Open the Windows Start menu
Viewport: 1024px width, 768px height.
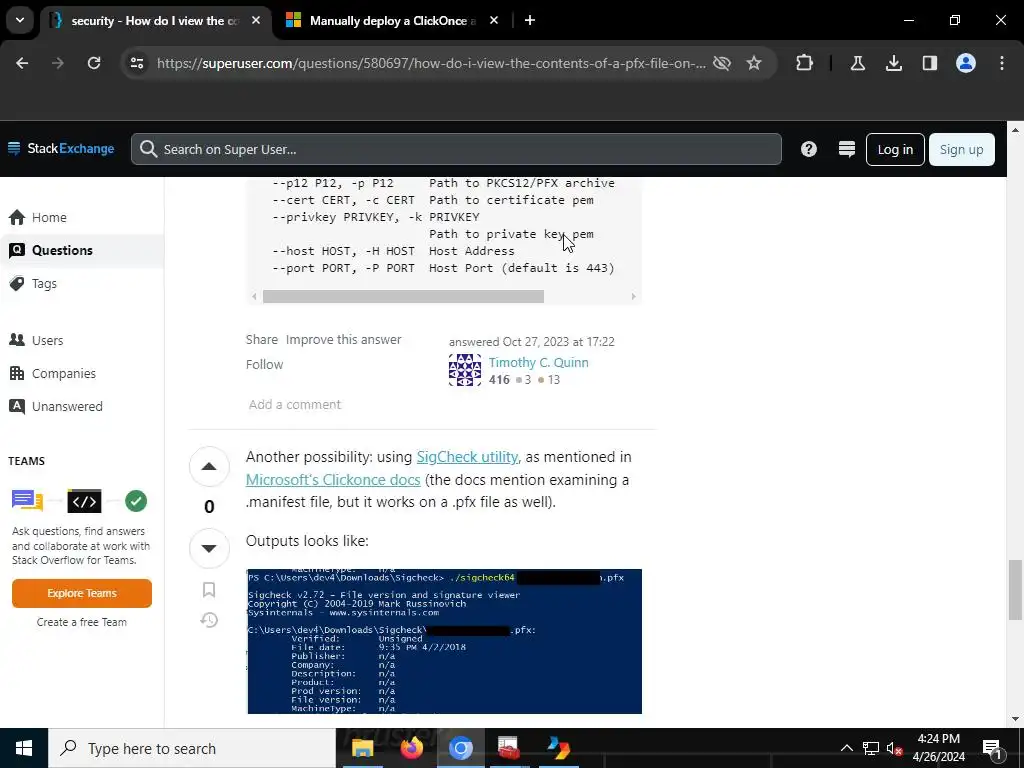24,748
